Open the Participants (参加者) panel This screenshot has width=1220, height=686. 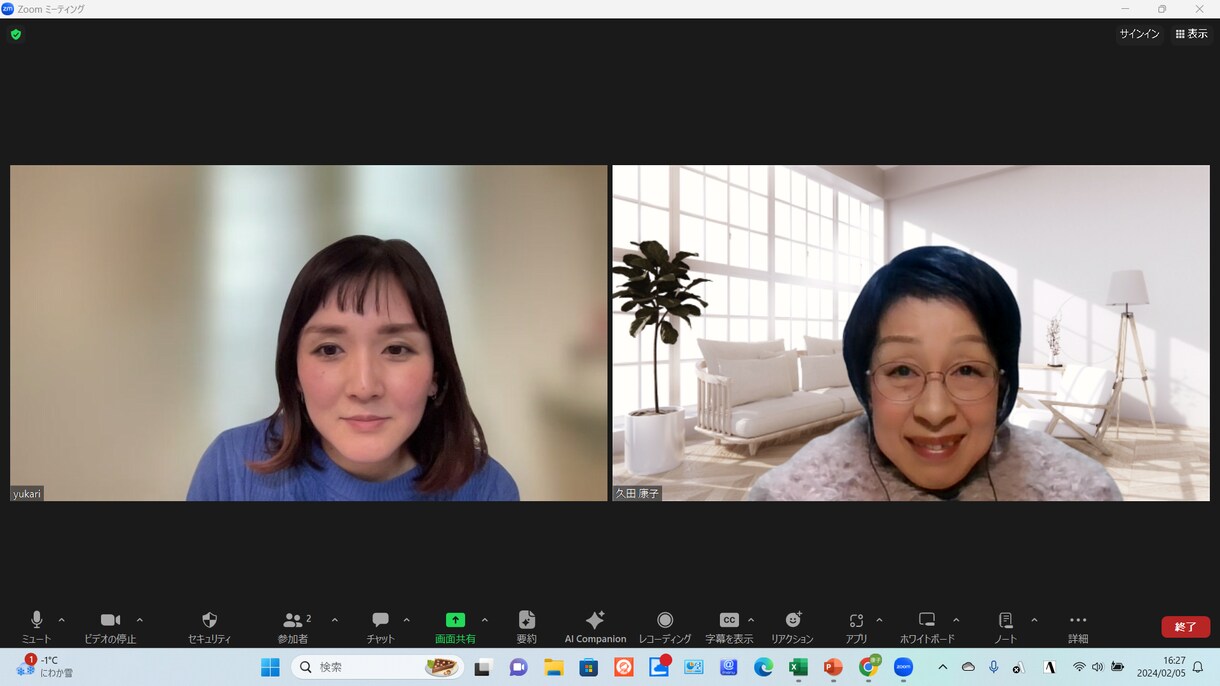click(293, 627)
